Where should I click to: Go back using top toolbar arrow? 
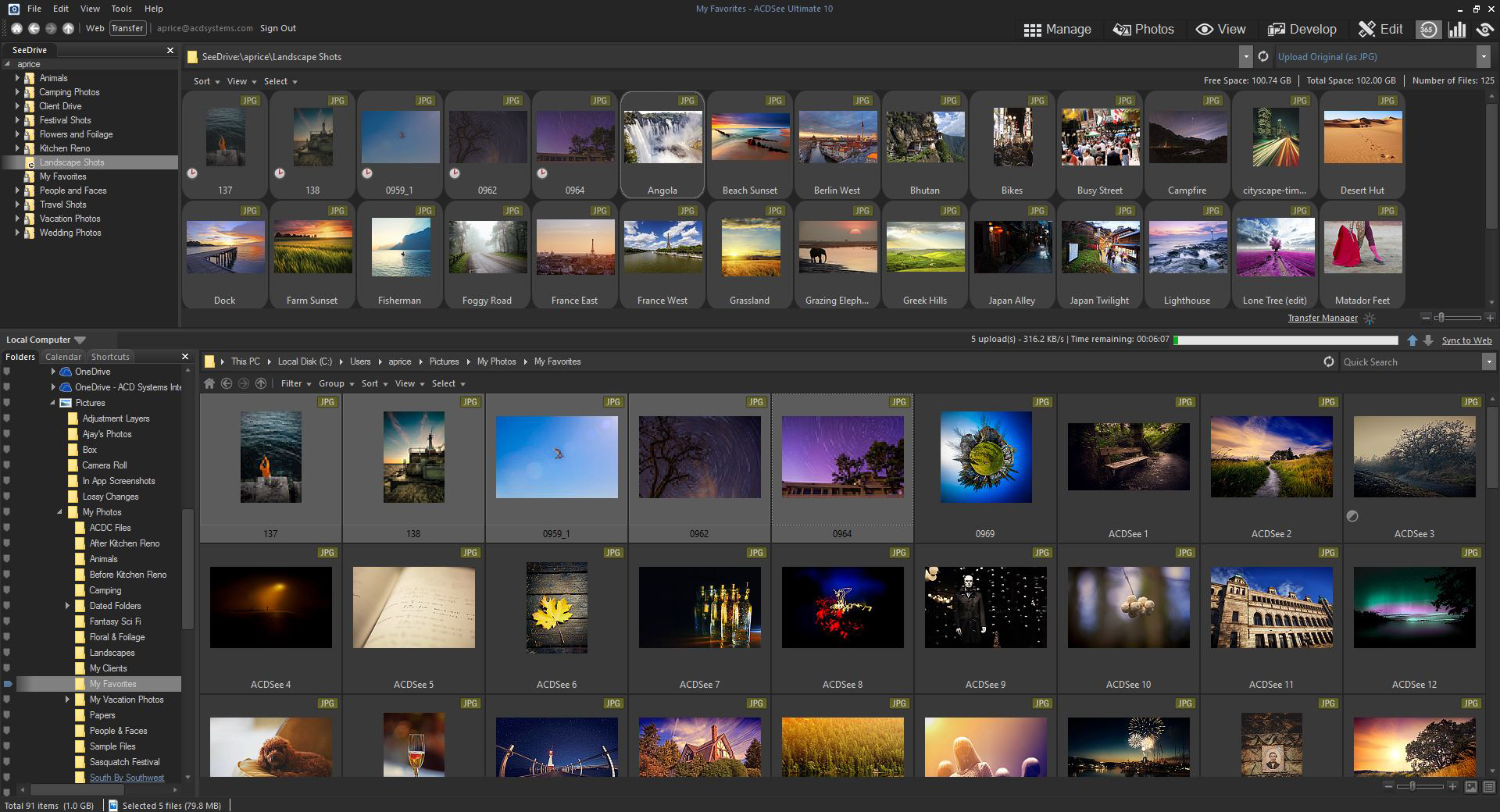[x=34, y=28]
